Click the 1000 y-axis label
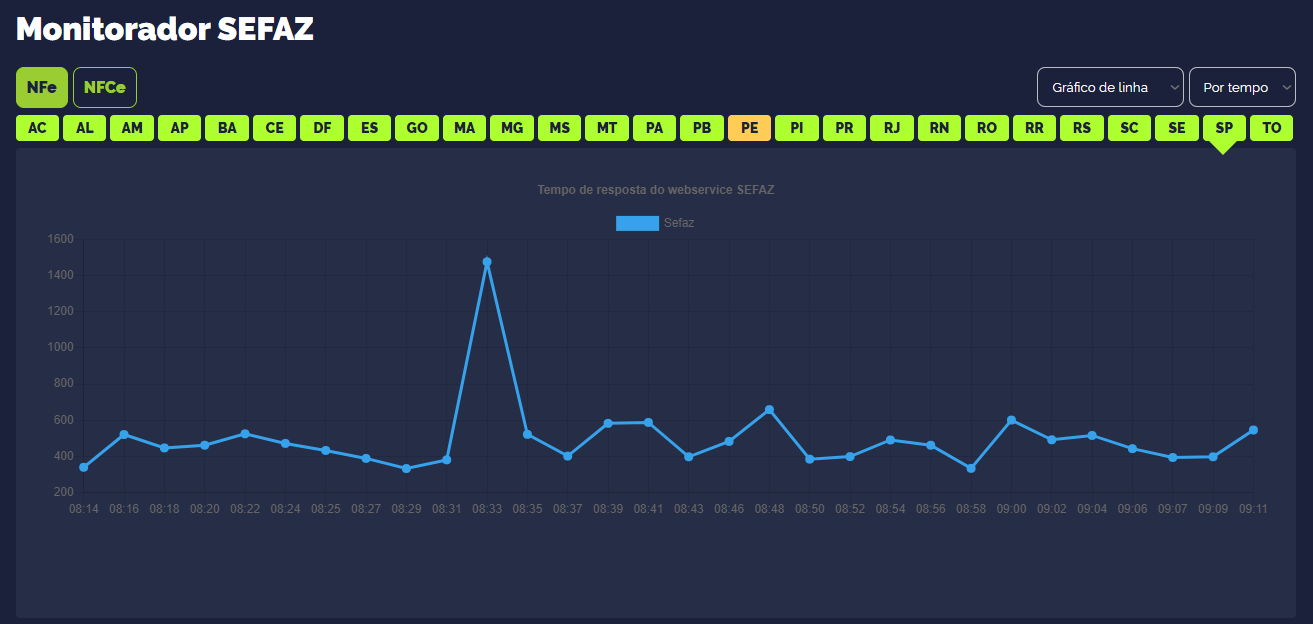The image size is (1313, 624). pyautogui.click(x=60, y=348)
